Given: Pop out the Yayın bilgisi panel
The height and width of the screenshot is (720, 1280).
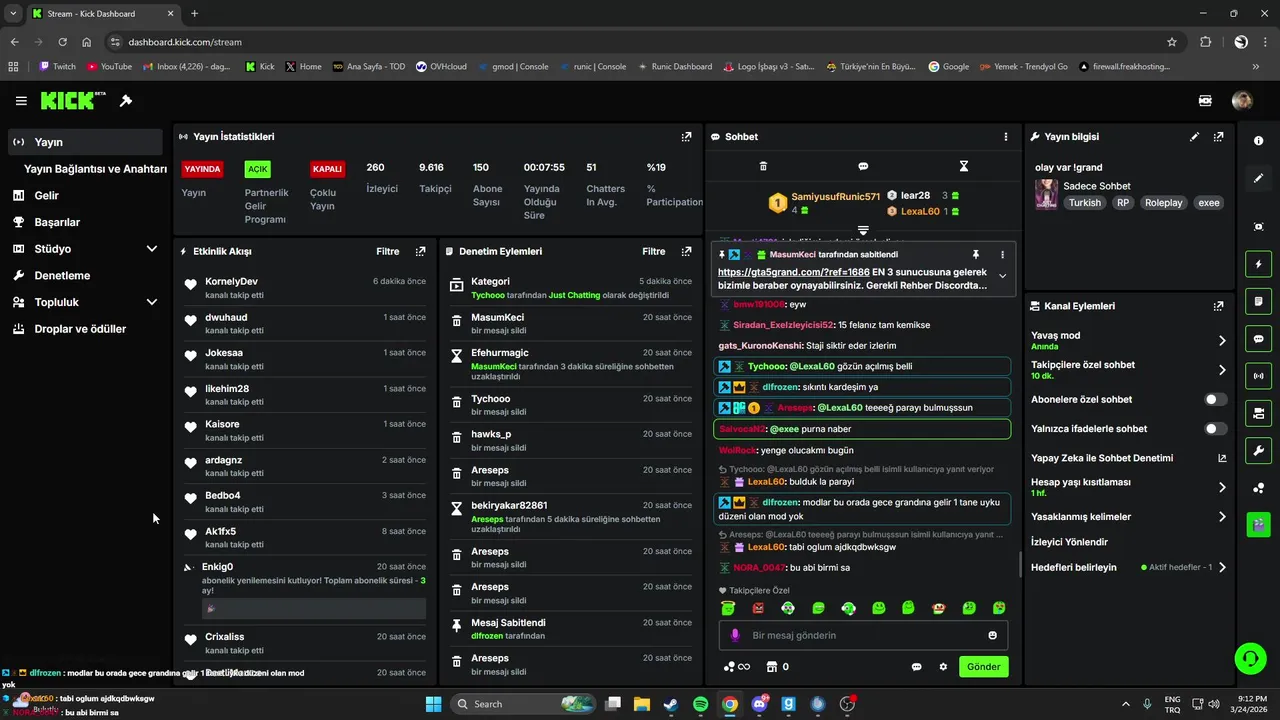Looking at the screenshot, I should click(1218, 137).
